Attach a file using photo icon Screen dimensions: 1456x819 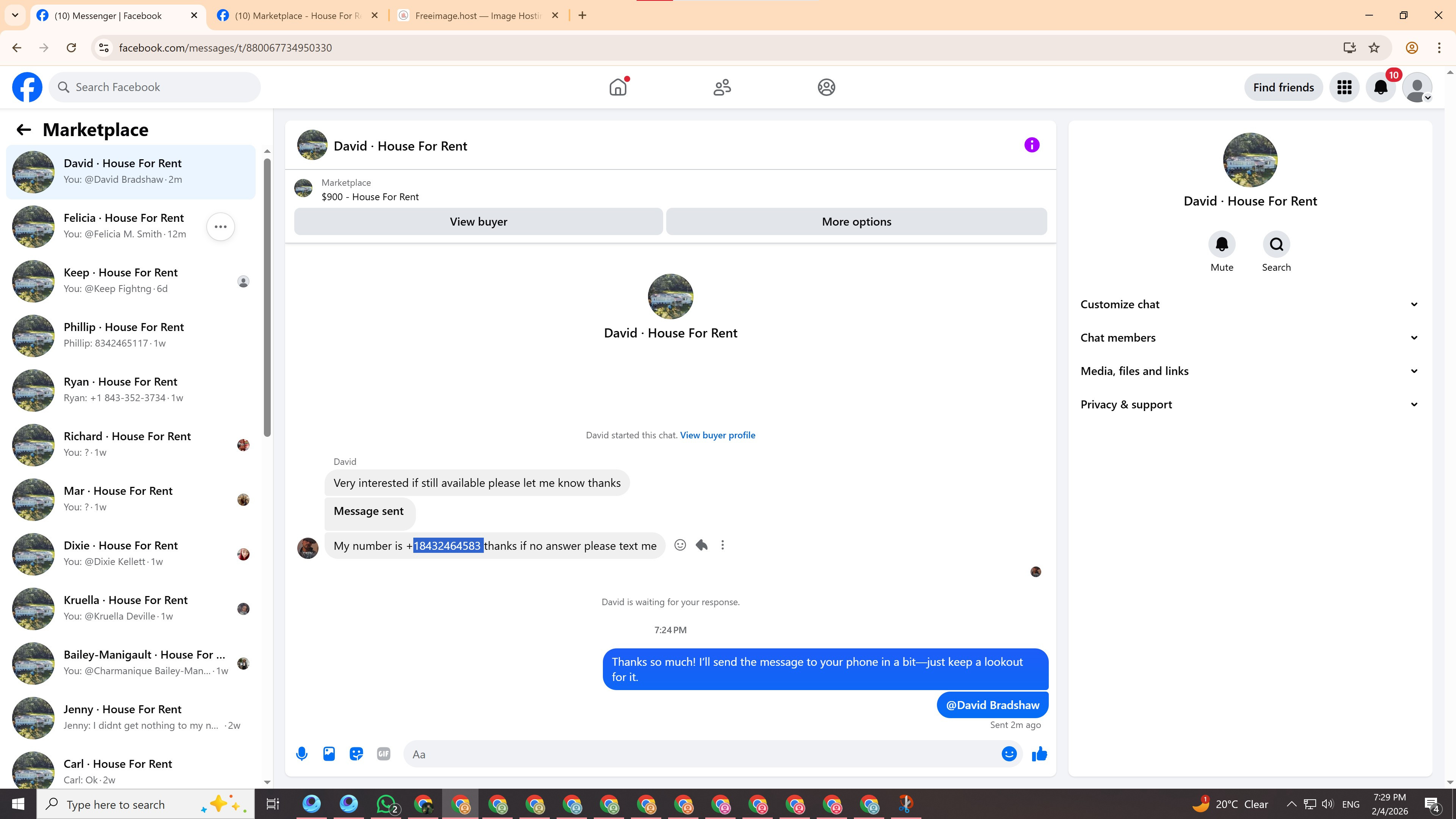point(329,753)
